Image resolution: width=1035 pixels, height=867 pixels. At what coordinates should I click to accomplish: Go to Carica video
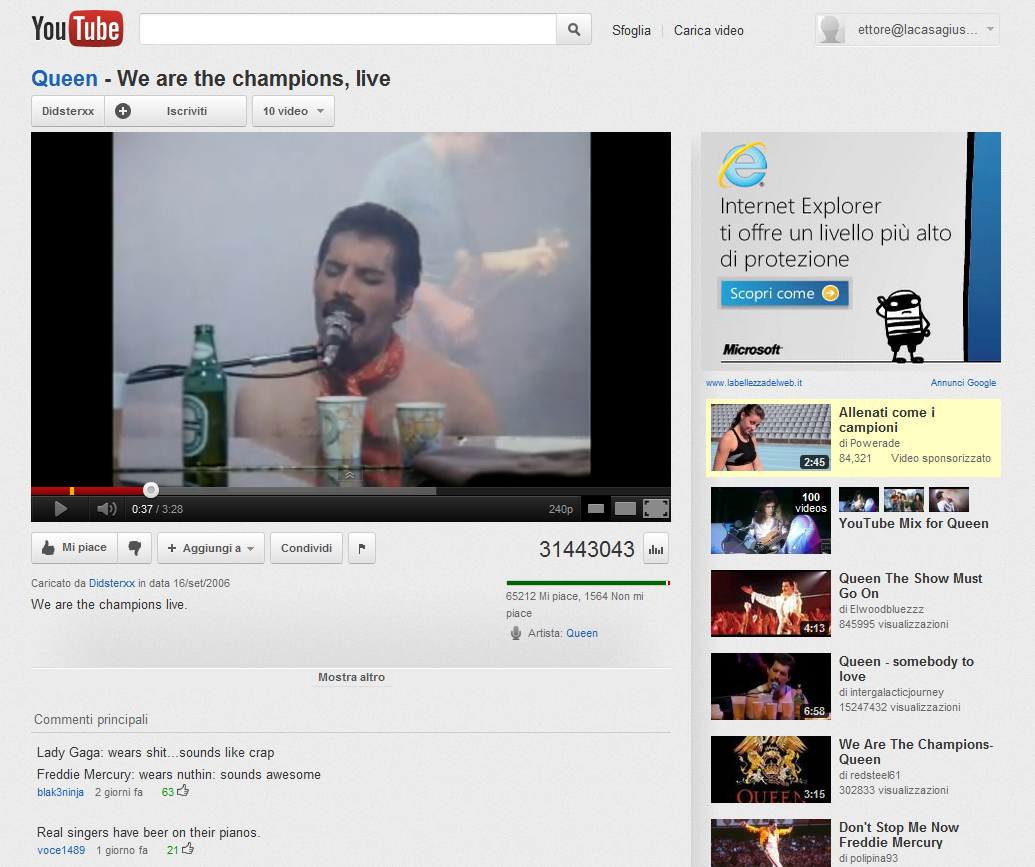tap(708, 30)
